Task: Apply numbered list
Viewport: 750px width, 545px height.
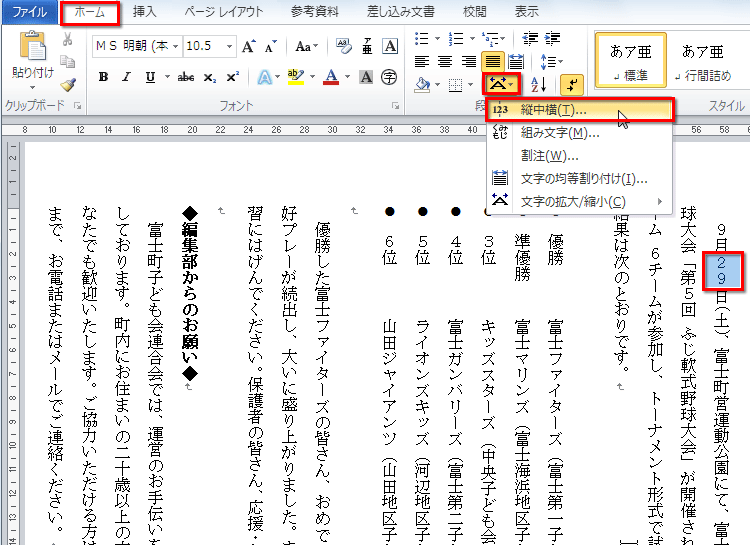Action: (x=456, y=38)
